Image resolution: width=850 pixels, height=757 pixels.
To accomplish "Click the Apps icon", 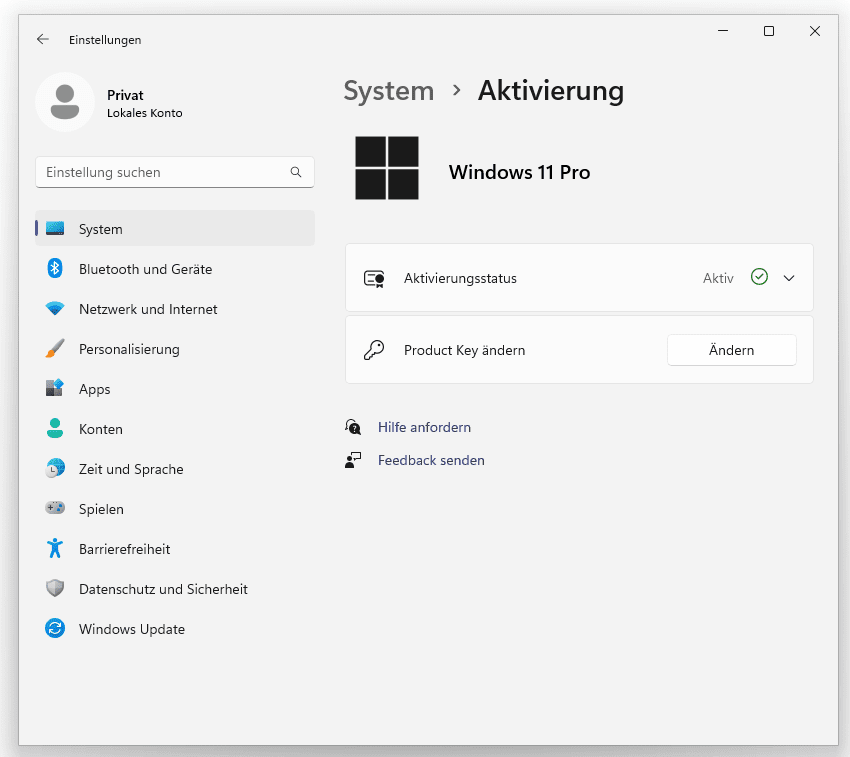I will click(55, 388).
